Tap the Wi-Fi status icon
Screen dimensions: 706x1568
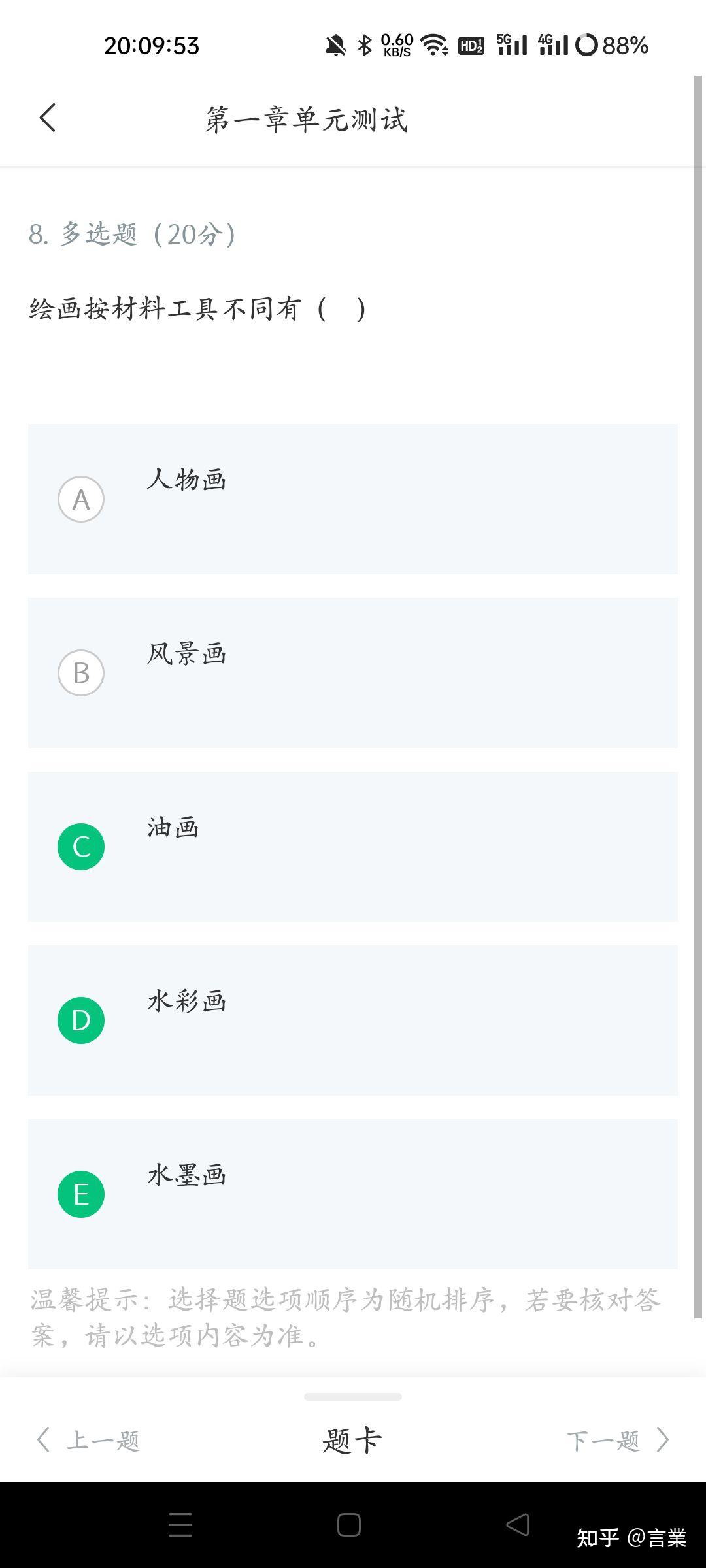pyautogui.click(x=433, y=46)
